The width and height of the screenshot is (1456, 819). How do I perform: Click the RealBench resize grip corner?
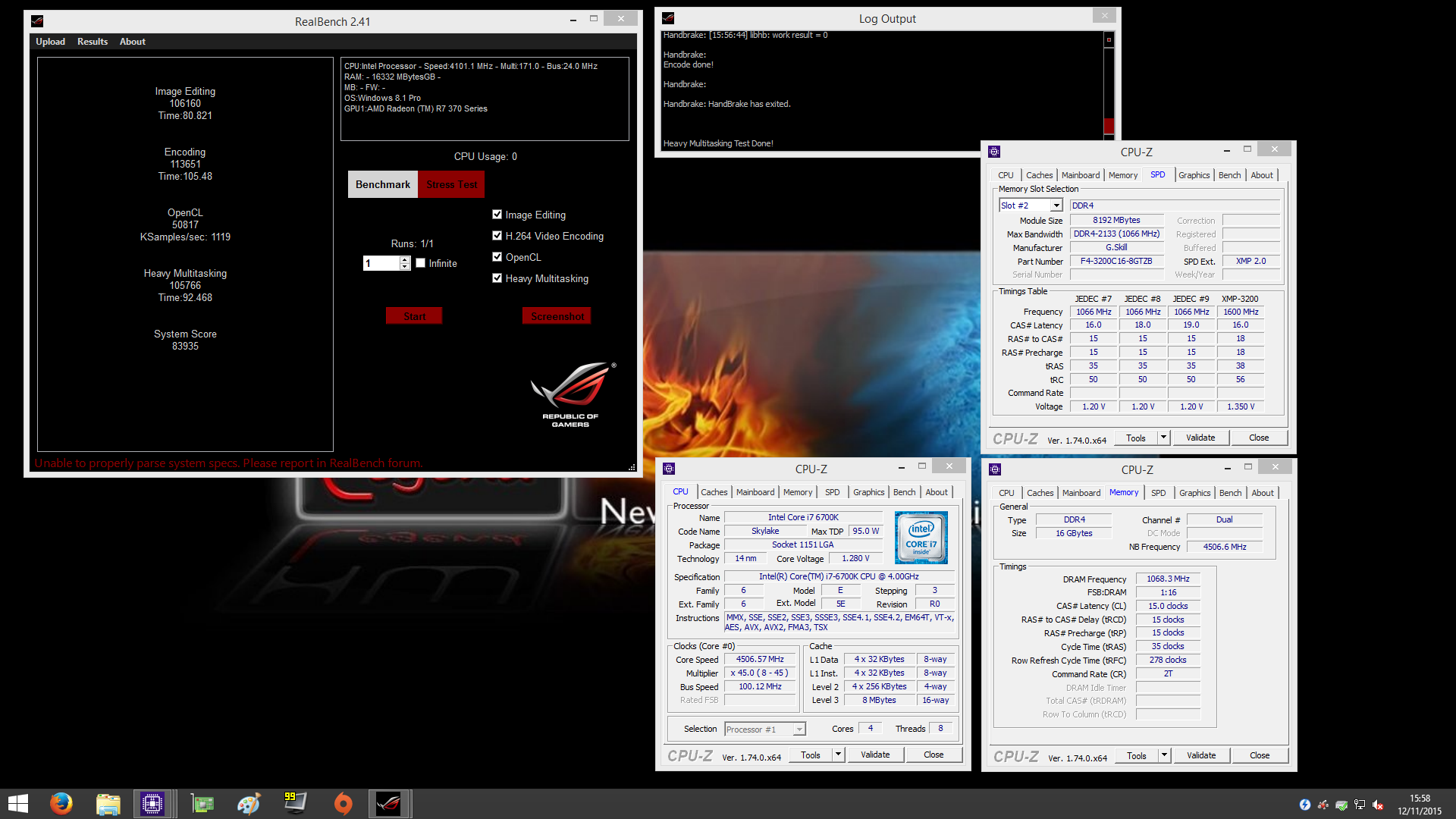coord(632,467)
